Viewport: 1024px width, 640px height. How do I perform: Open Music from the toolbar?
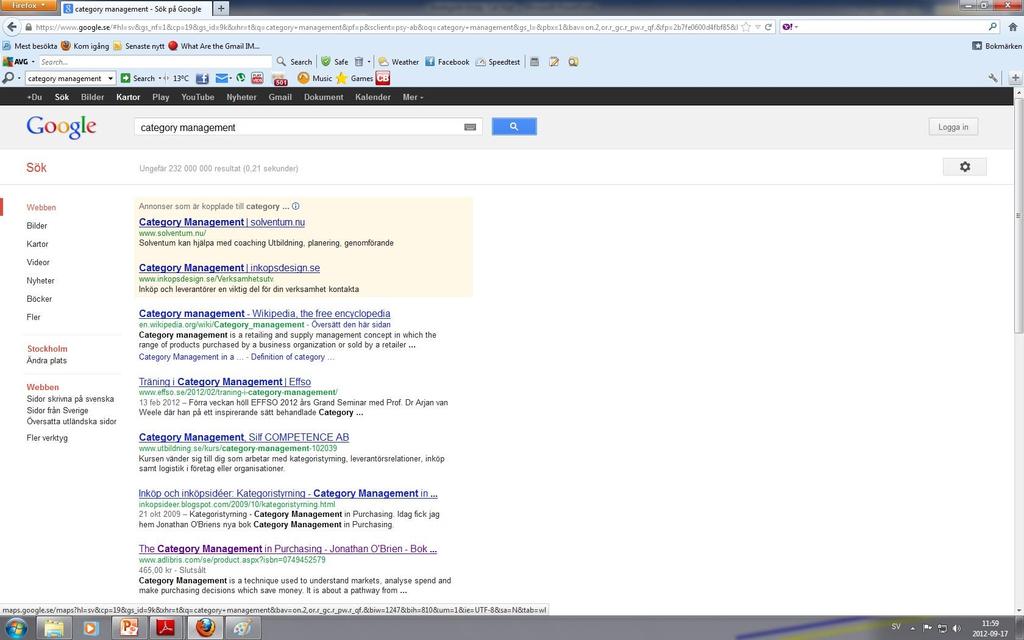(315, 78)
